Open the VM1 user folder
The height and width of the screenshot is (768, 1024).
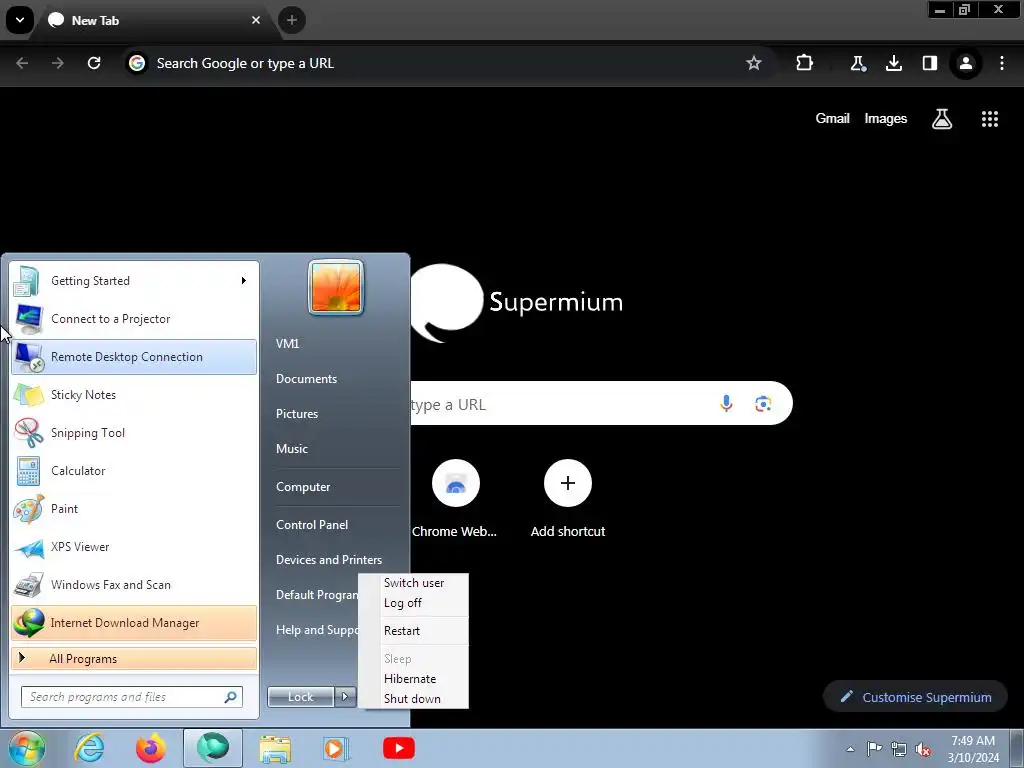[x=287, y=344]
